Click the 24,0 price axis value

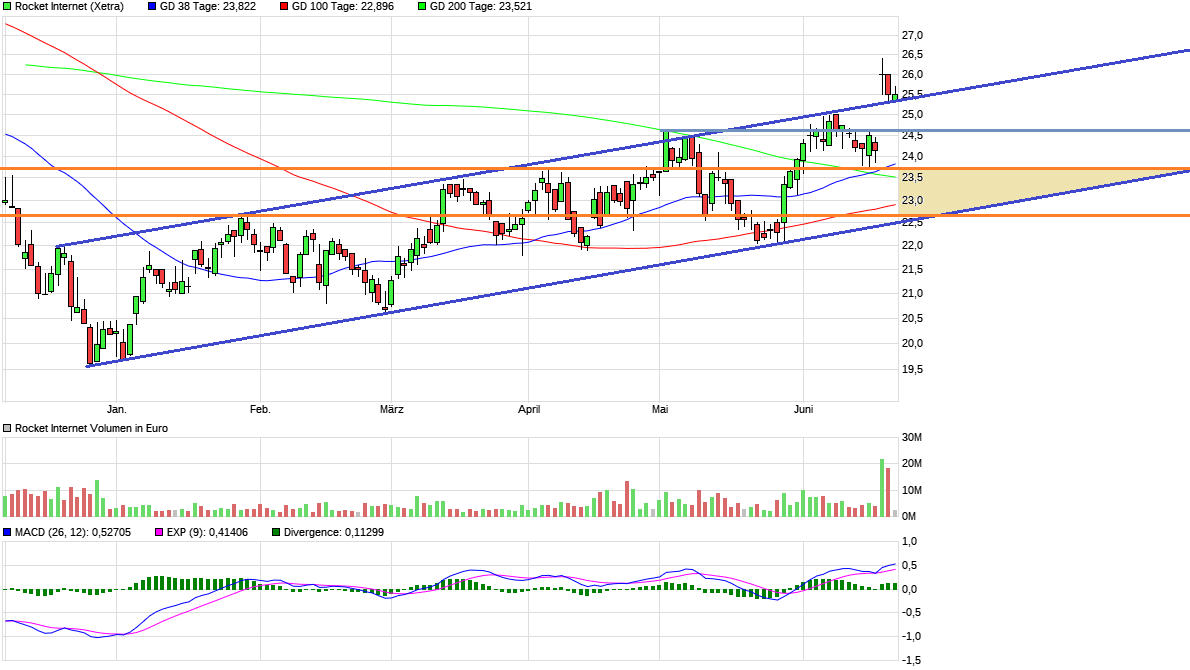(912, 156)
